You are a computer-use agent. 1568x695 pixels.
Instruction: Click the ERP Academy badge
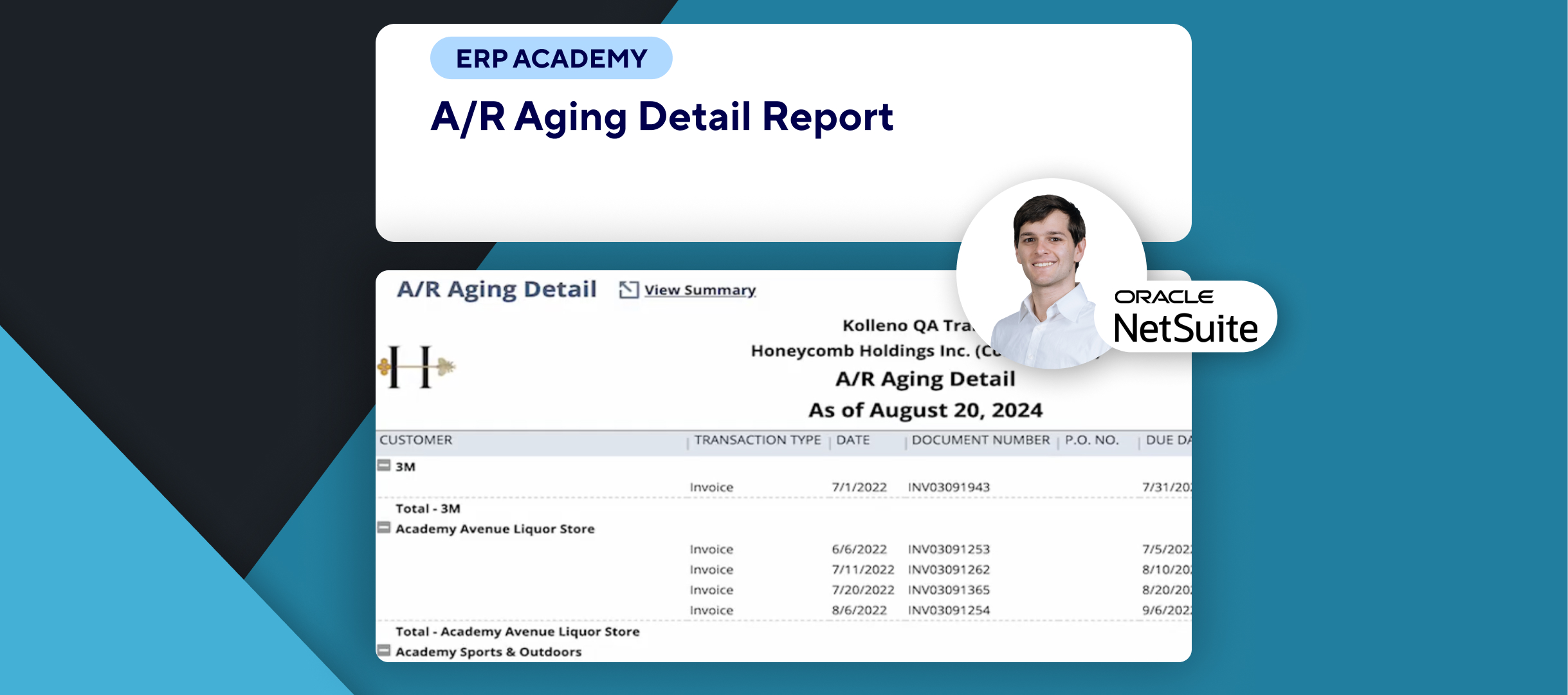(x=551, y=59)
